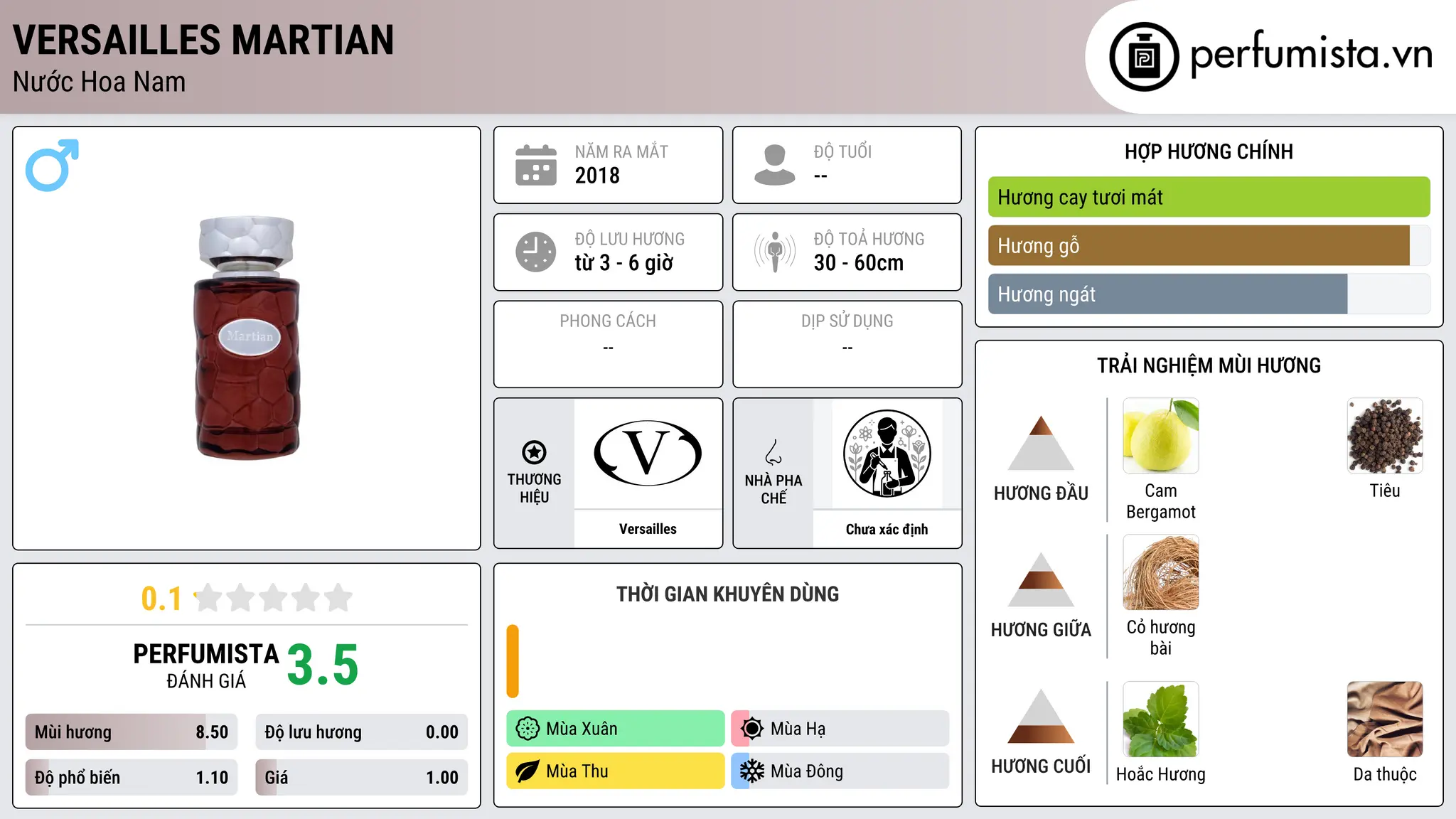The image size is (1456, 819).
Task: Click the longevity value từ 3 - 6 giờ
Action: [x=623, y=263]
